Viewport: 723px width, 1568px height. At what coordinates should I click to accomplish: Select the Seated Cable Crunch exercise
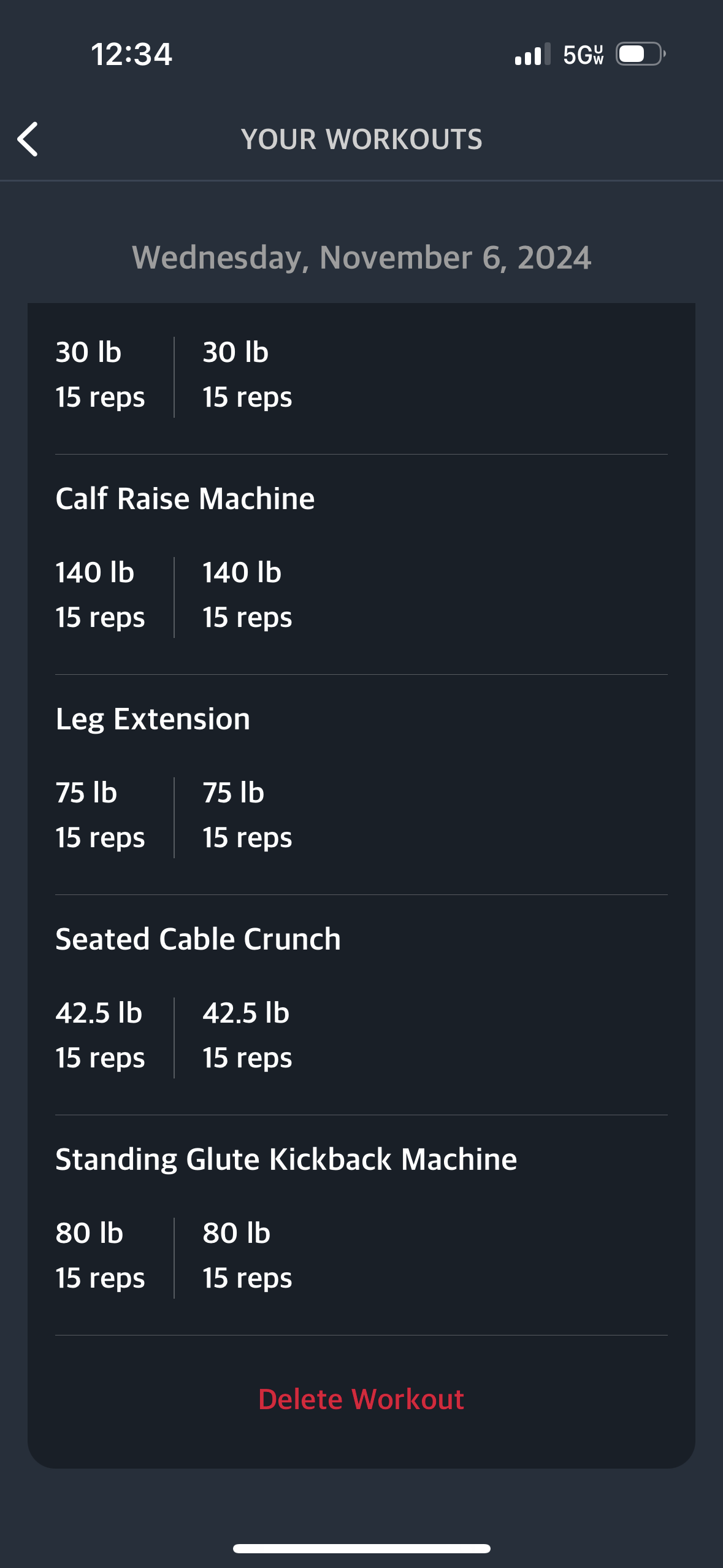pos(198,939)
